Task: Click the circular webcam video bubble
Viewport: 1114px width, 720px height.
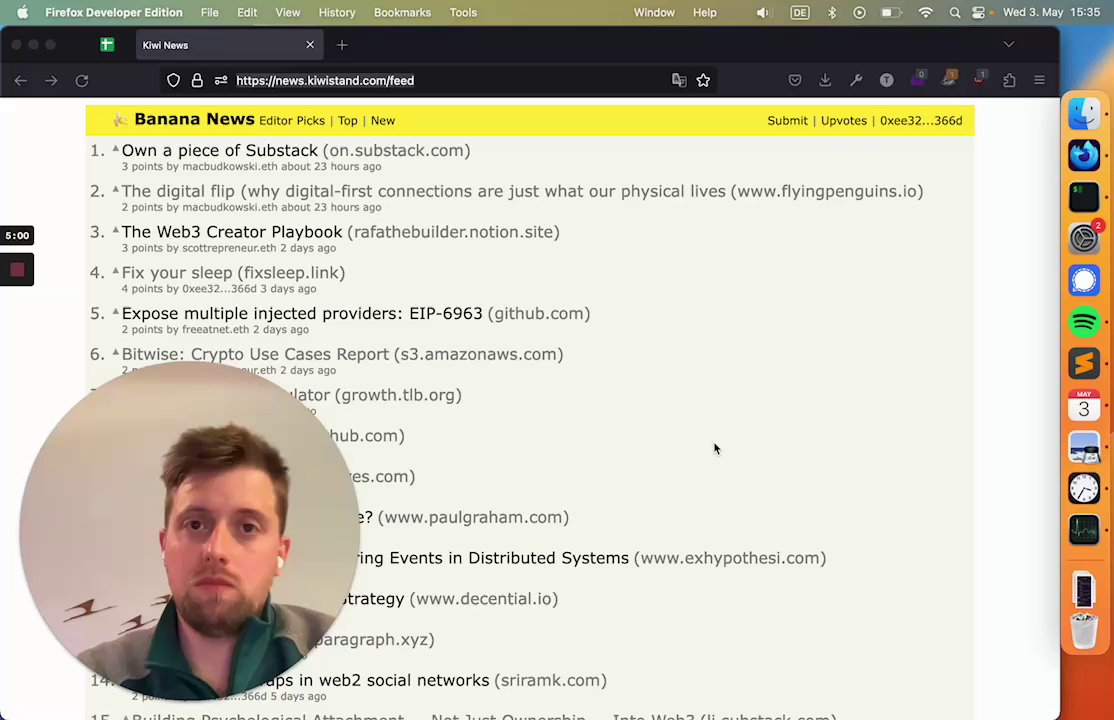Action: (189, 531)
